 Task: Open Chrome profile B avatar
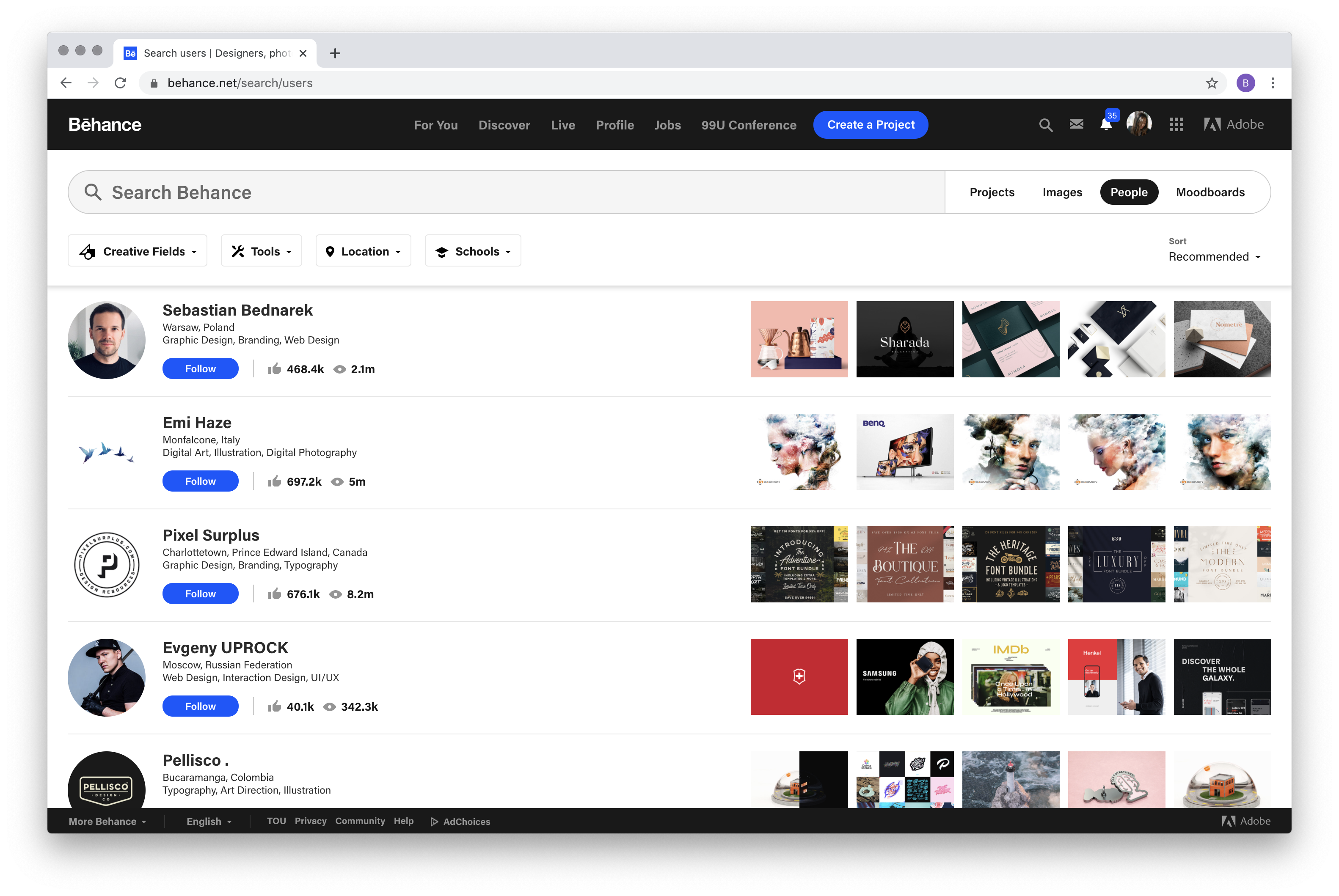pyautogui.click(x=1245, y=83)
